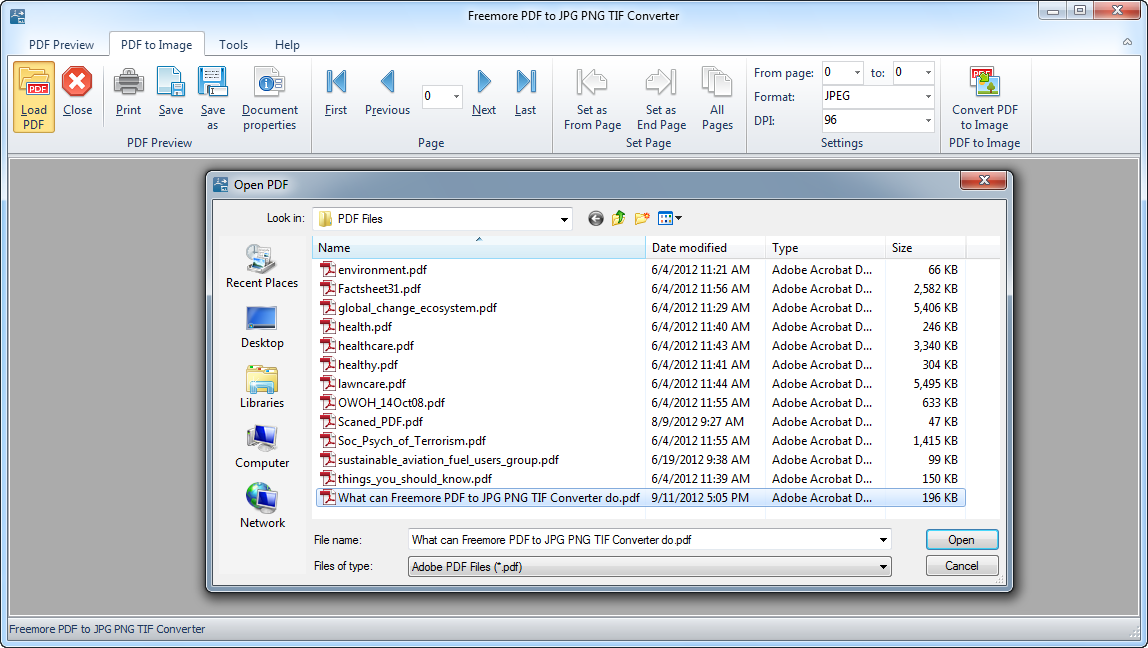
Task: Click the Cancel button in the dialog
Action: [x=962, y=566]
